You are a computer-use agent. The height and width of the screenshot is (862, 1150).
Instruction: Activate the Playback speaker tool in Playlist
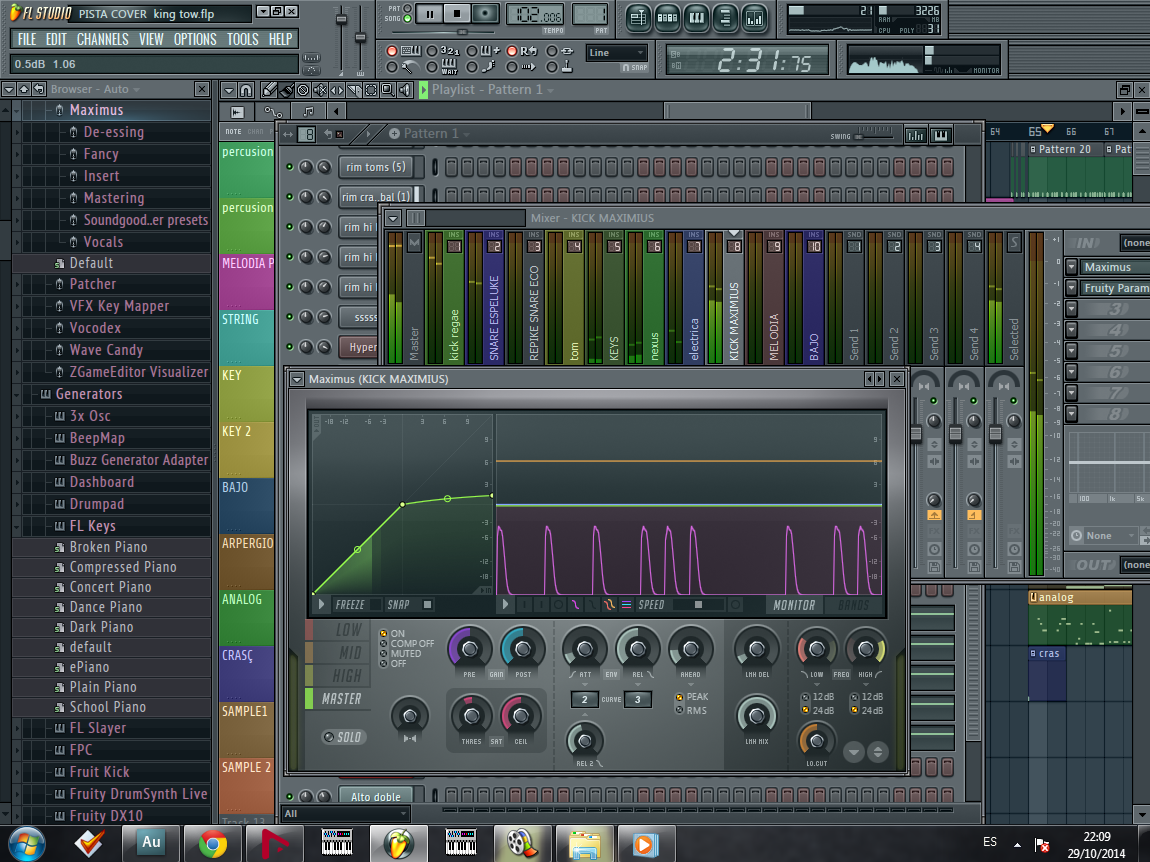click(x=404, y=90)
